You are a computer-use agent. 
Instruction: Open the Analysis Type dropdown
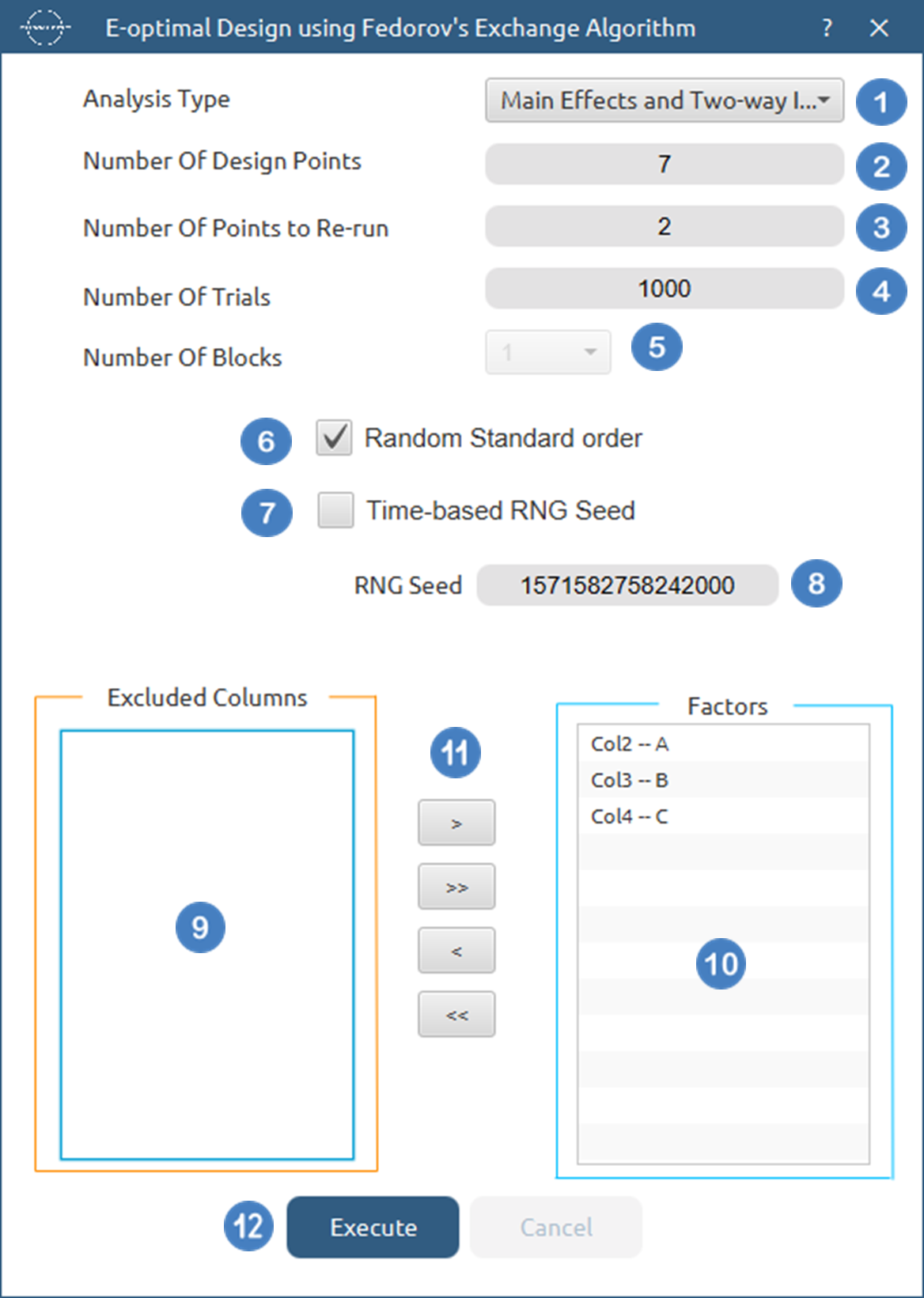(x=664, y=100)
